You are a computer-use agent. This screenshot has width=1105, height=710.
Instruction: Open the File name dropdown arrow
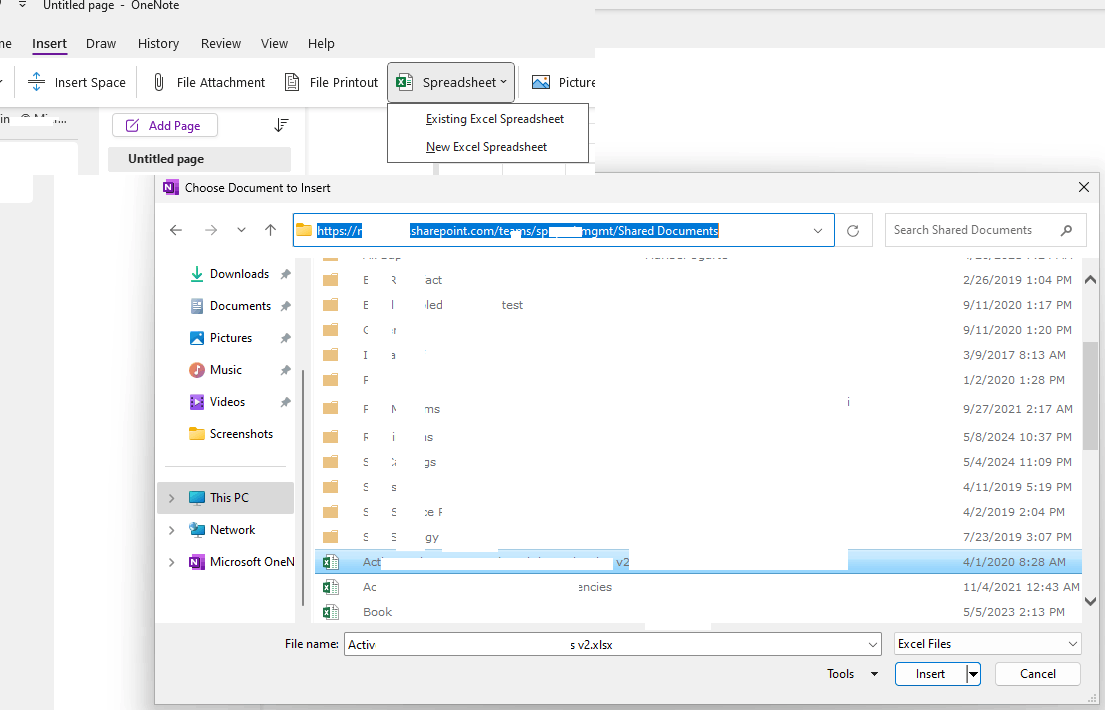point(872,644)
